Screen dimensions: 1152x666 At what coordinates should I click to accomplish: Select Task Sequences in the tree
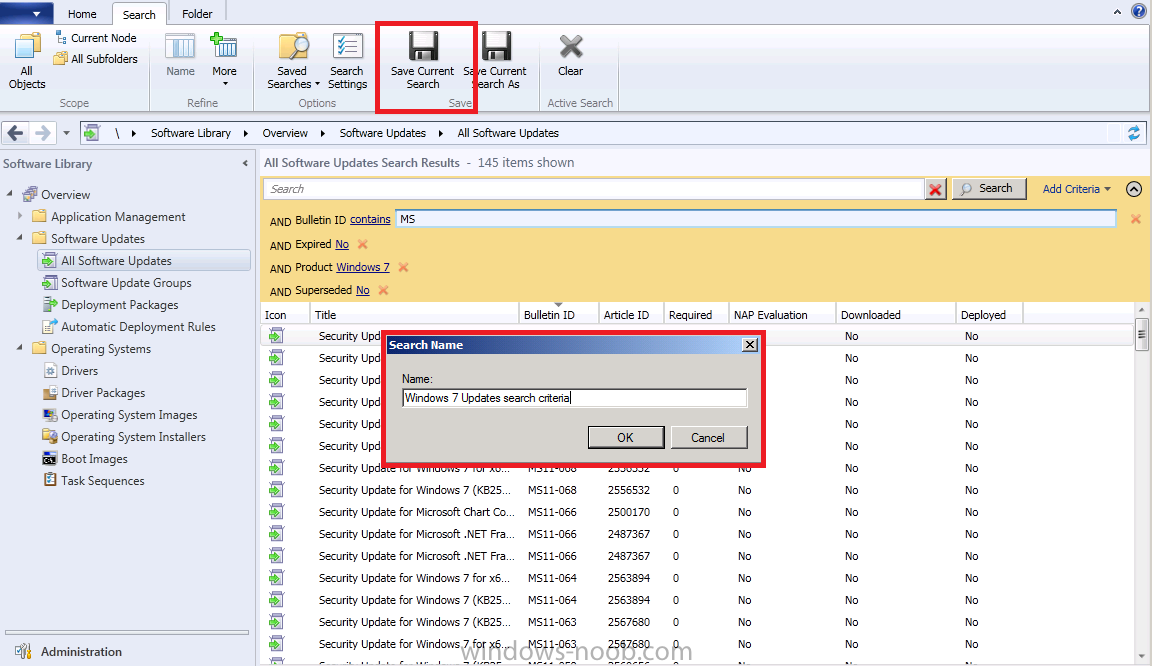click(93, 481)
